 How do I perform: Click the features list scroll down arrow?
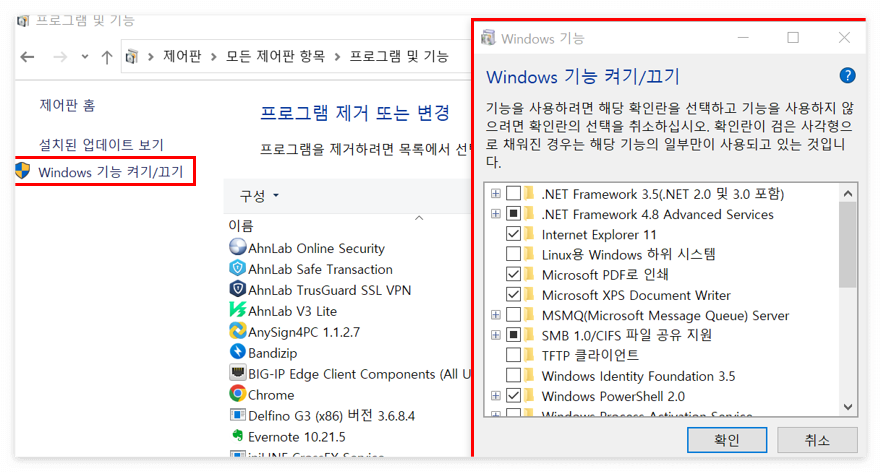coord(847,407)
